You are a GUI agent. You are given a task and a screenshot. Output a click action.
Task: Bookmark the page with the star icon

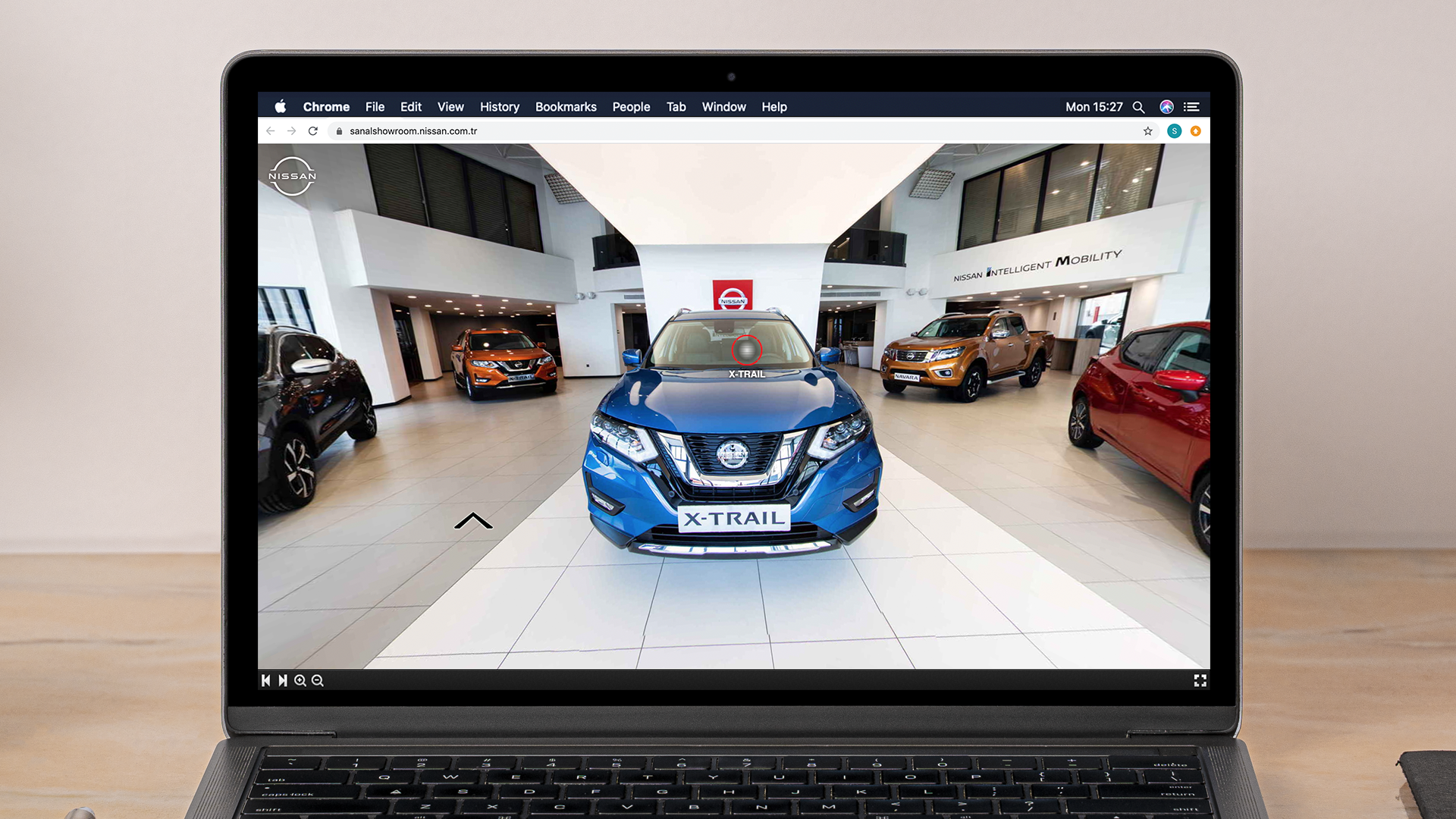(1147, 131)
